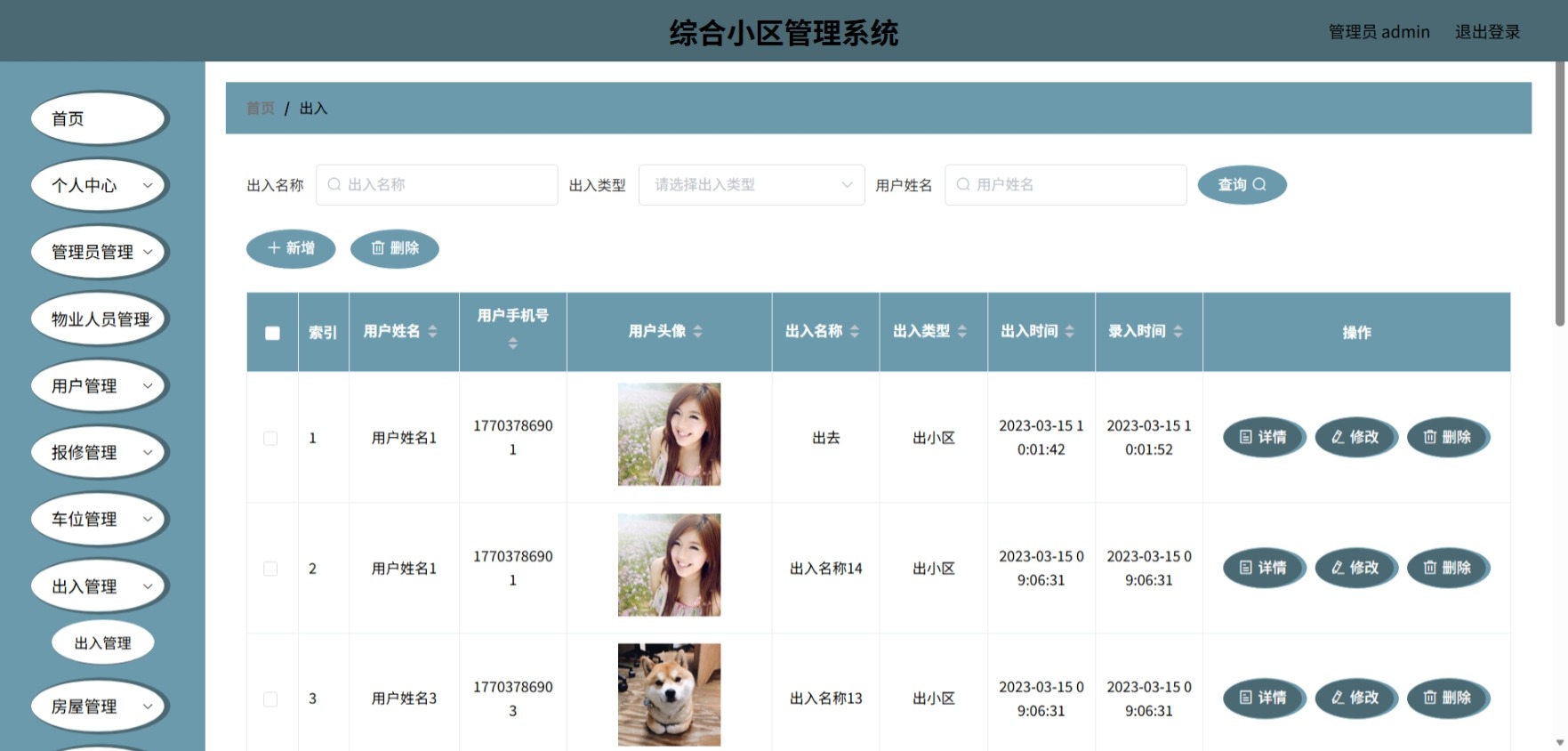
Task: Click the trash icon on toolbar 删除 button
Action: [378, 247]
